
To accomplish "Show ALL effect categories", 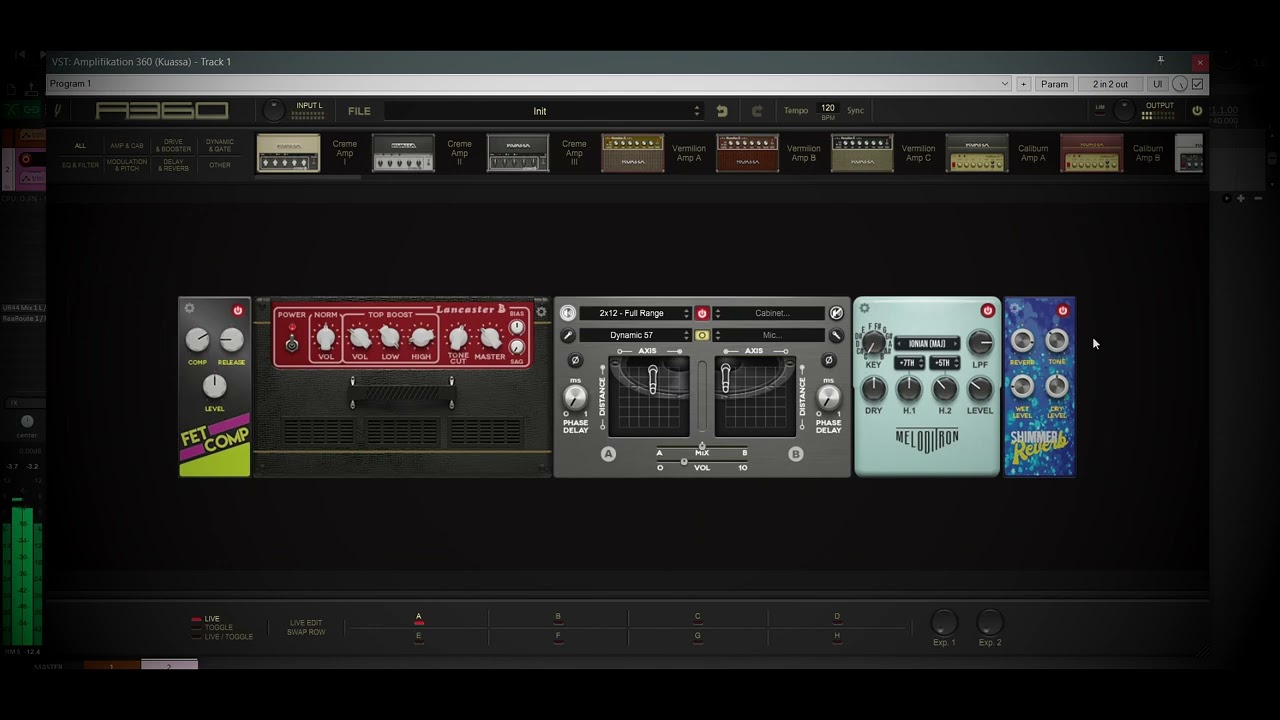I will 81,146.
